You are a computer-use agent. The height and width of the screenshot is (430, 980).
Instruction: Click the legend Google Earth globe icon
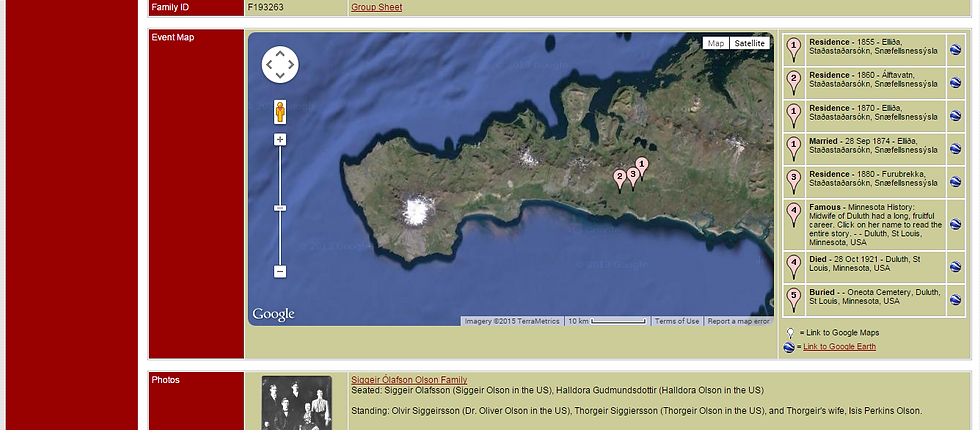tap(789, 348)
